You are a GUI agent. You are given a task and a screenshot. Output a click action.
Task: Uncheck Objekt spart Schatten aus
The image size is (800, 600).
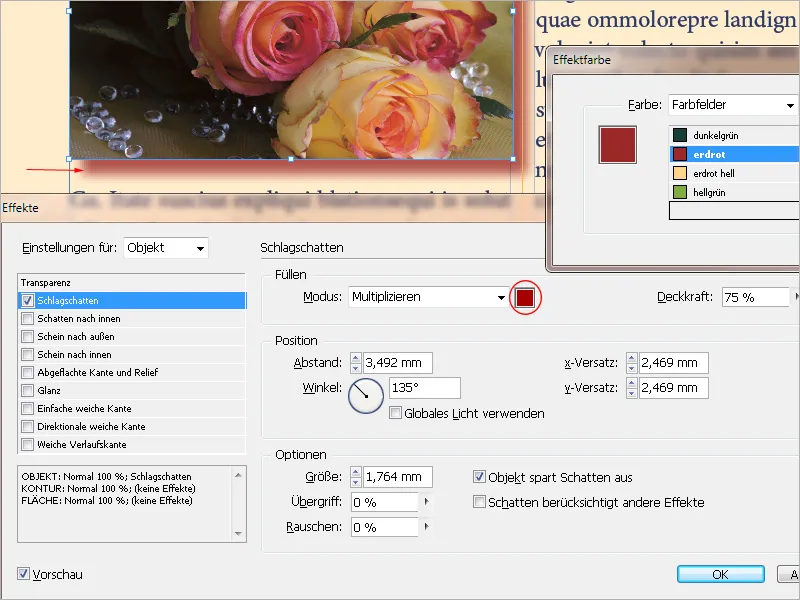479,477
